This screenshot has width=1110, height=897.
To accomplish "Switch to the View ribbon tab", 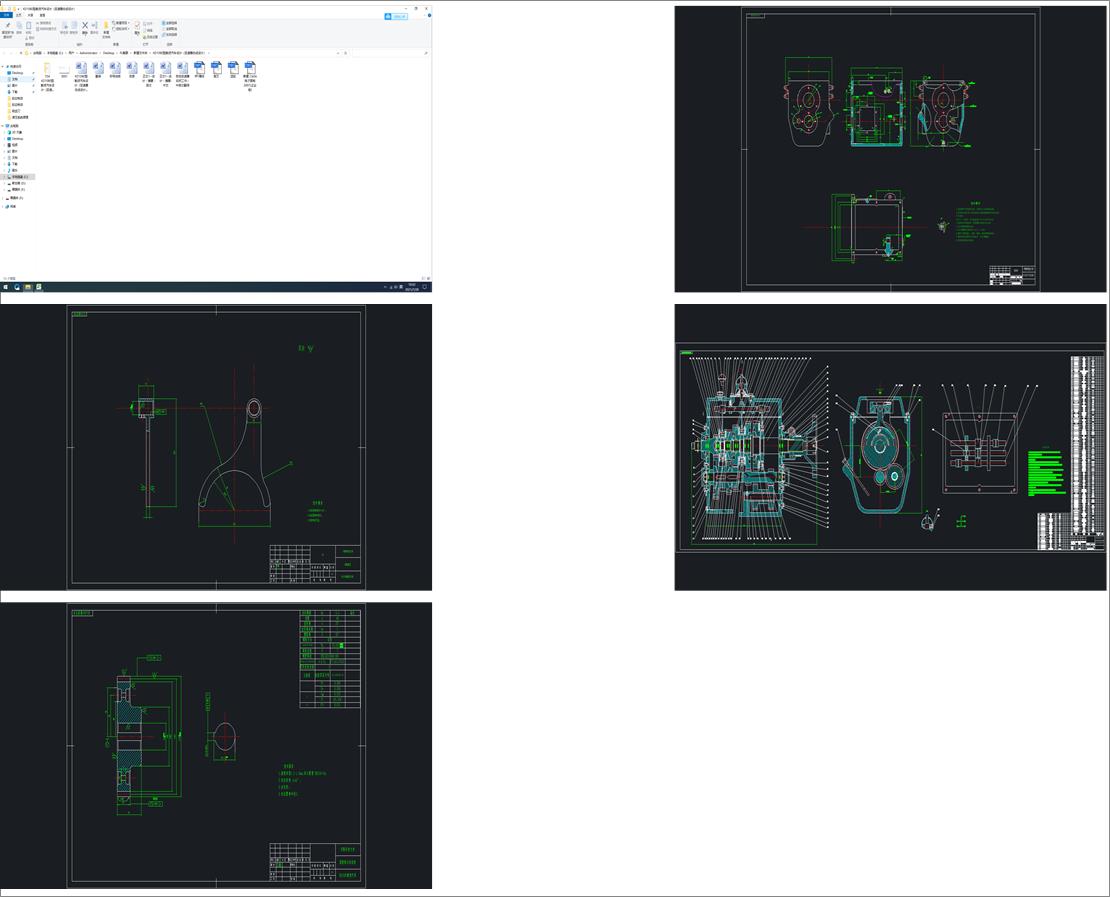I will click(42, 15).
